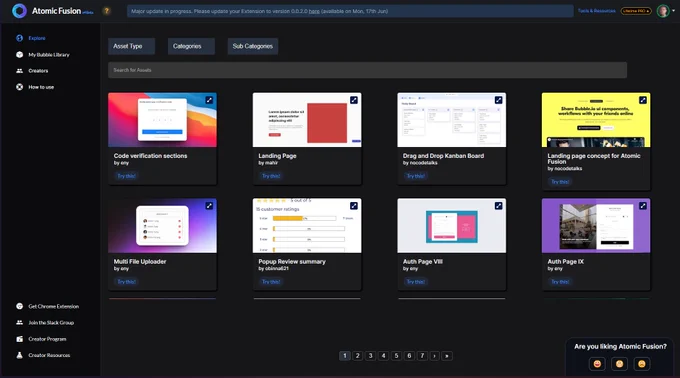Open the How to use menu item
Screen dimensions: 680x378
pos(41,87)
